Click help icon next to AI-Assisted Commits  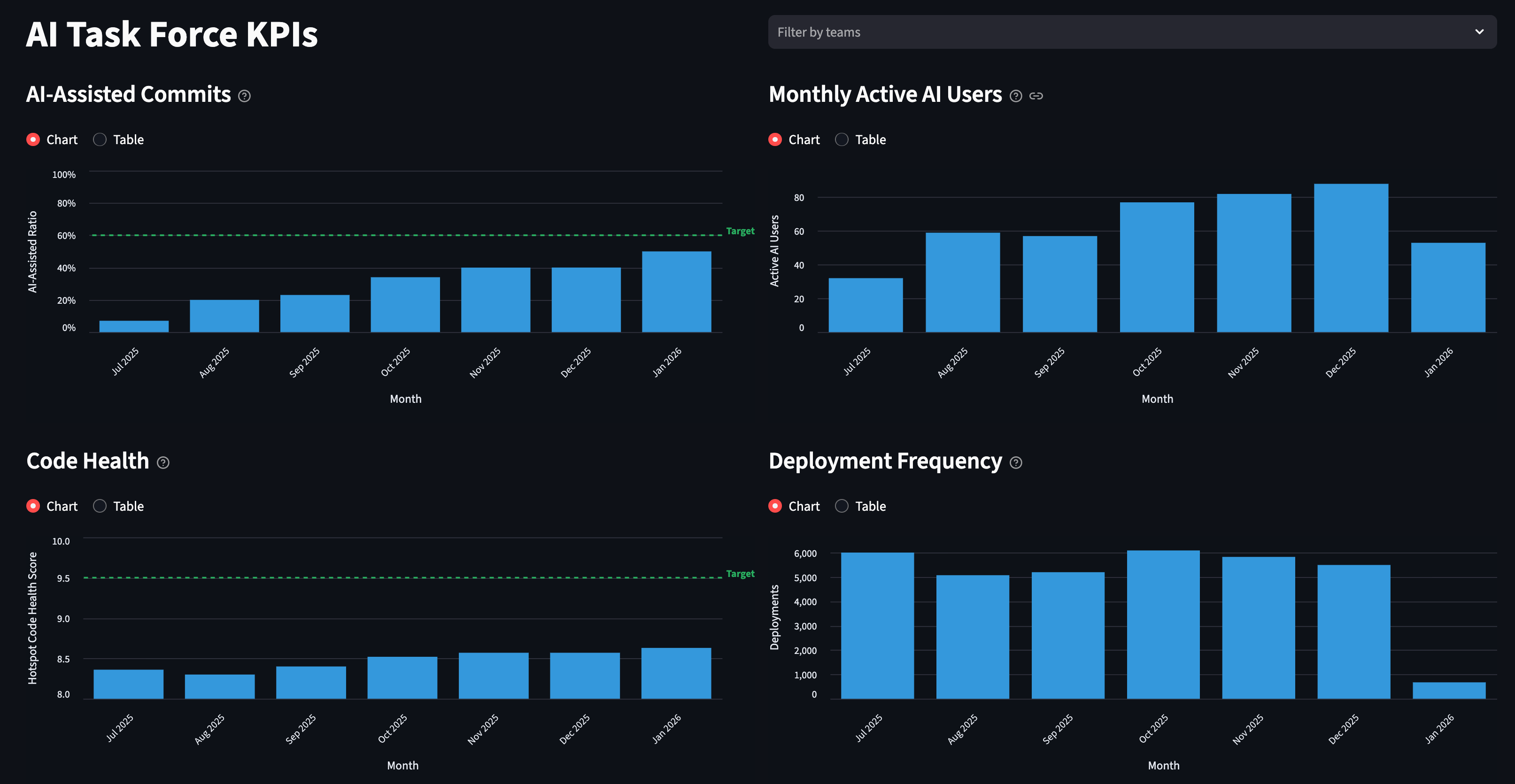pos(244,96)
